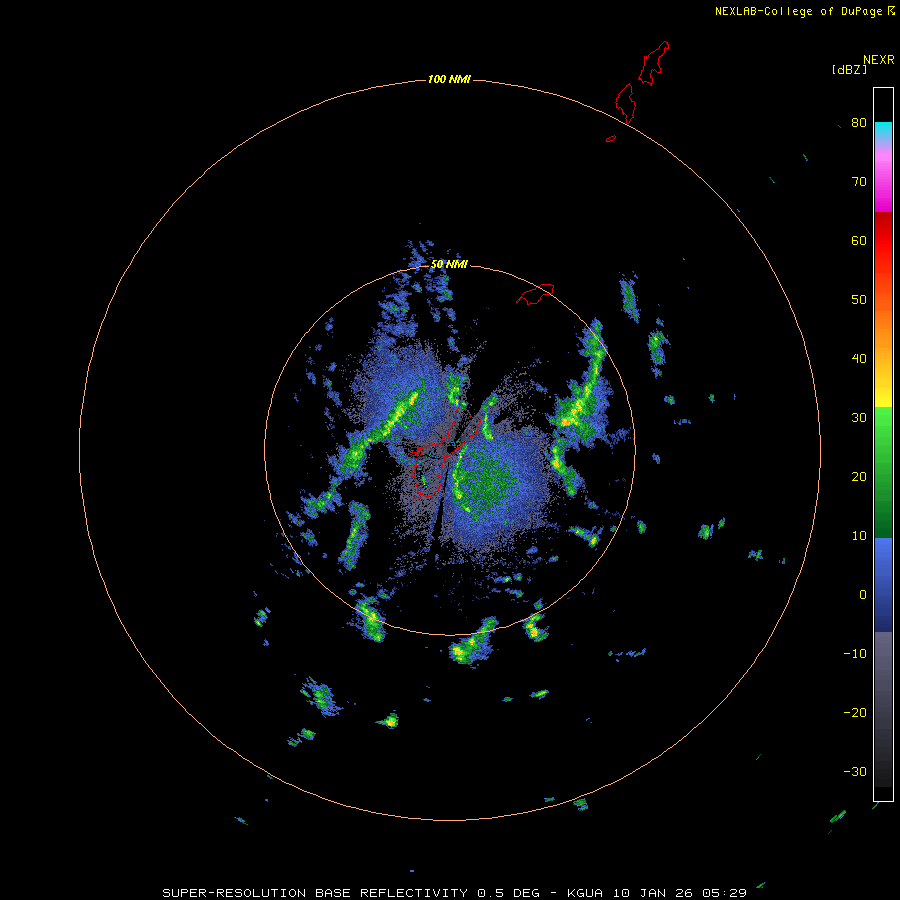Click the 50 value on the dBZ scale
This screenshot has width=900, height=900.
click(859, 300)
